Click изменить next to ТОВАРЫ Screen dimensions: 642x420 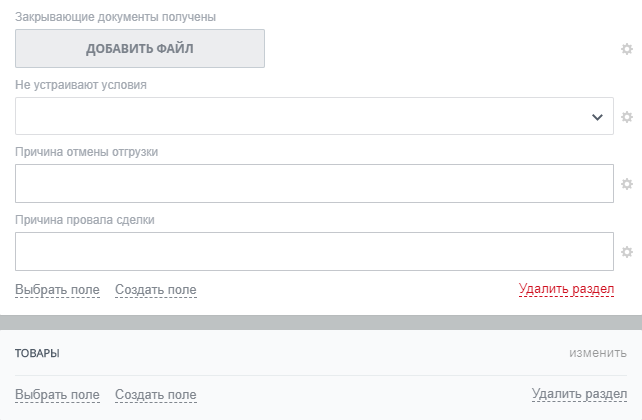click(598, 353)
